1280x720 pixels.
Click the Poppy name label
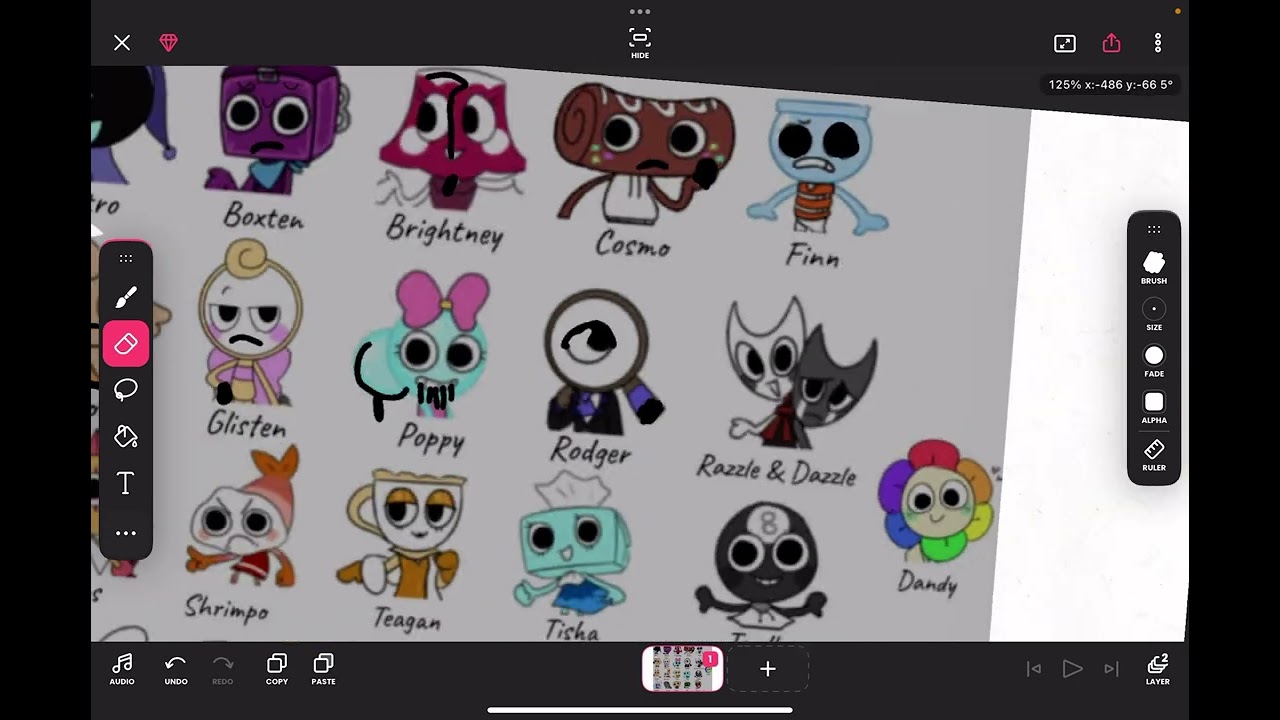(431, 438)
